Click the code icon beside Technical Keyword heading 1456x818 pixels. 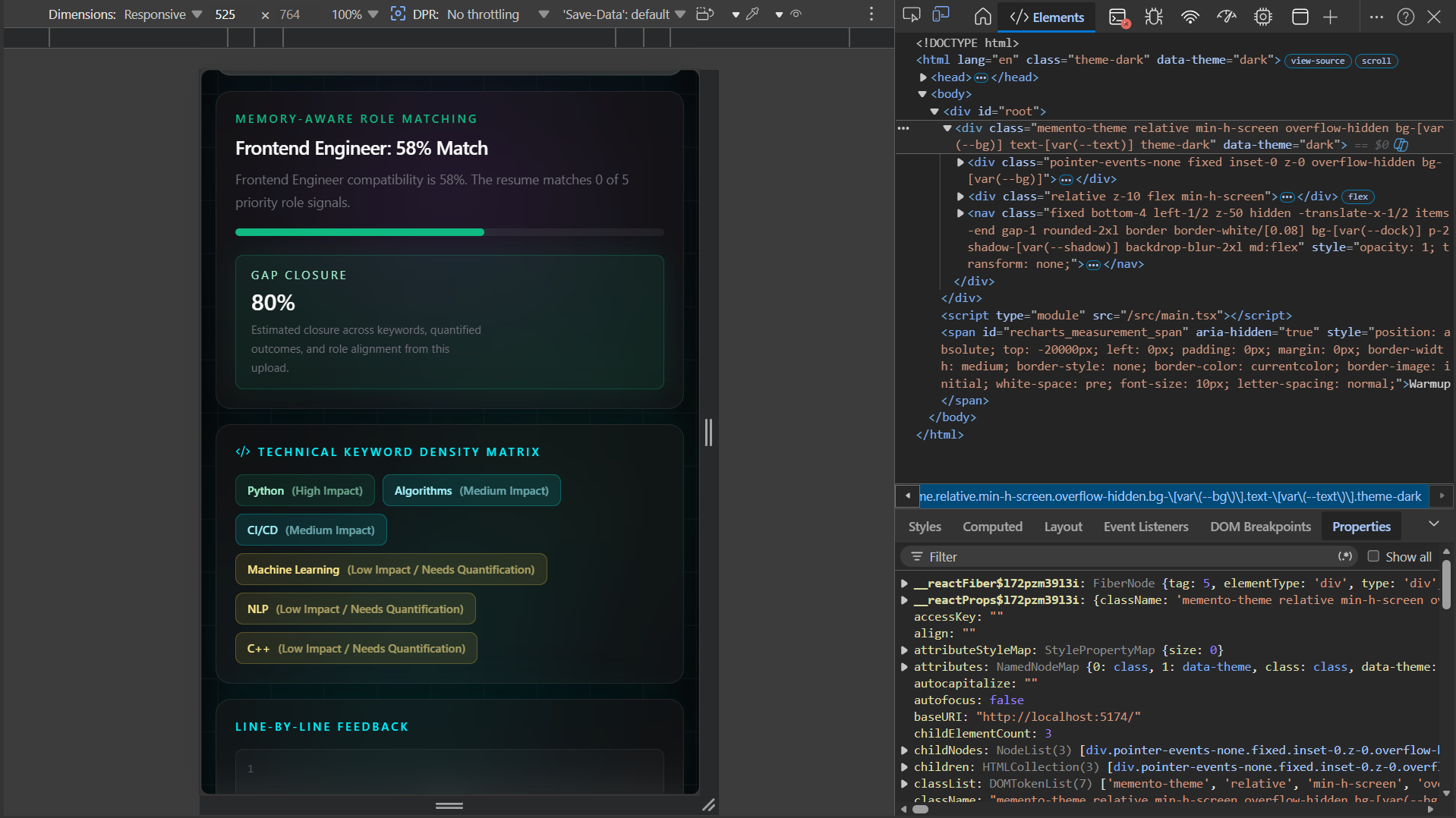(x=243, y=451)
